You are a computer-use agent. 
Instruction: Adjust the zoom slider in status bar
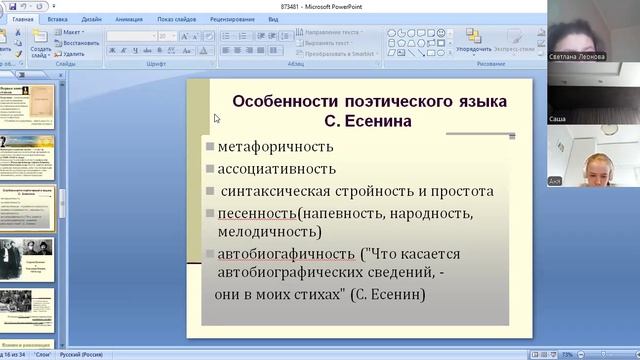click(604, 355)
